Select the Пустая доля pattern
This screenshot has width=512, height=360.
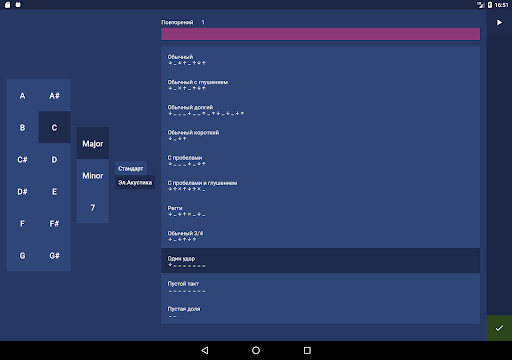(320, 312)
